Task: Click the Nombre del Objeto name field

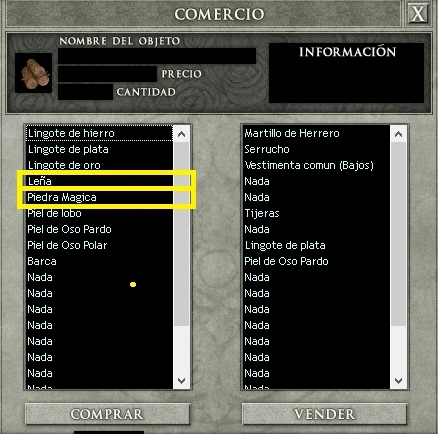Action: (x=157, y=56)
